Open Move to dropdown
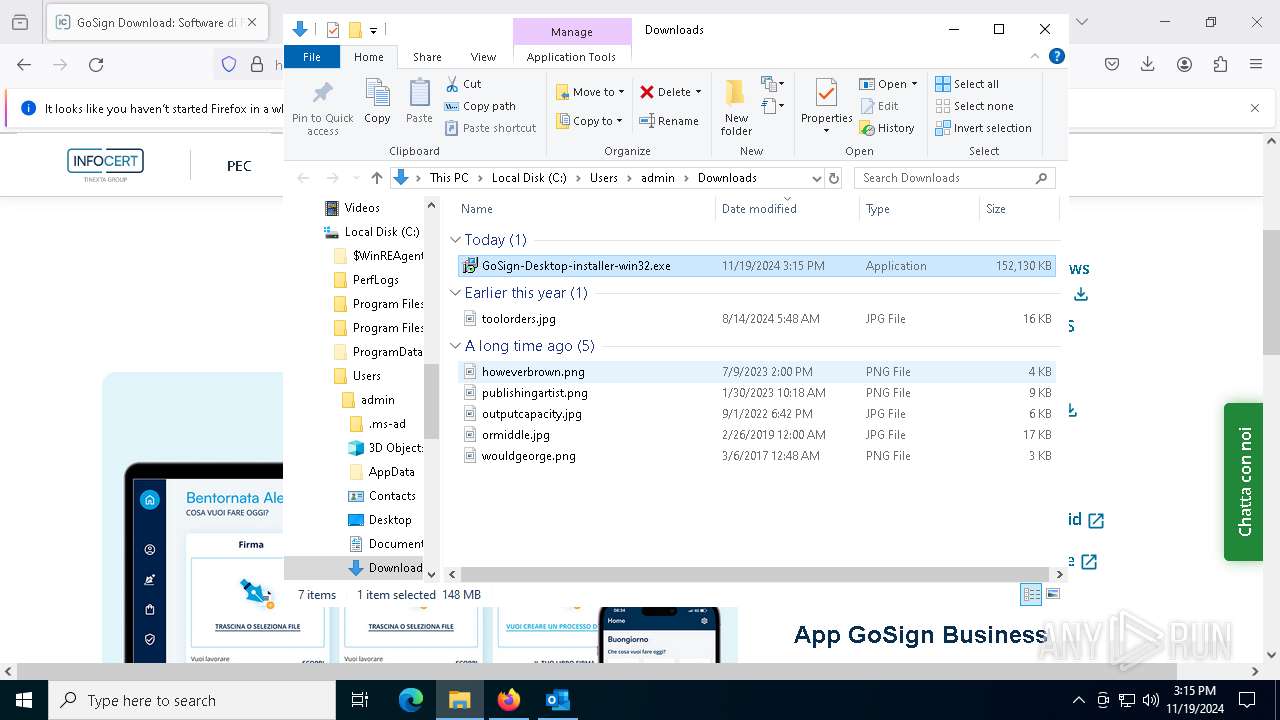The height and width of the screenshot is (720, 1280). pyautogui.click(x=590, y=92)
